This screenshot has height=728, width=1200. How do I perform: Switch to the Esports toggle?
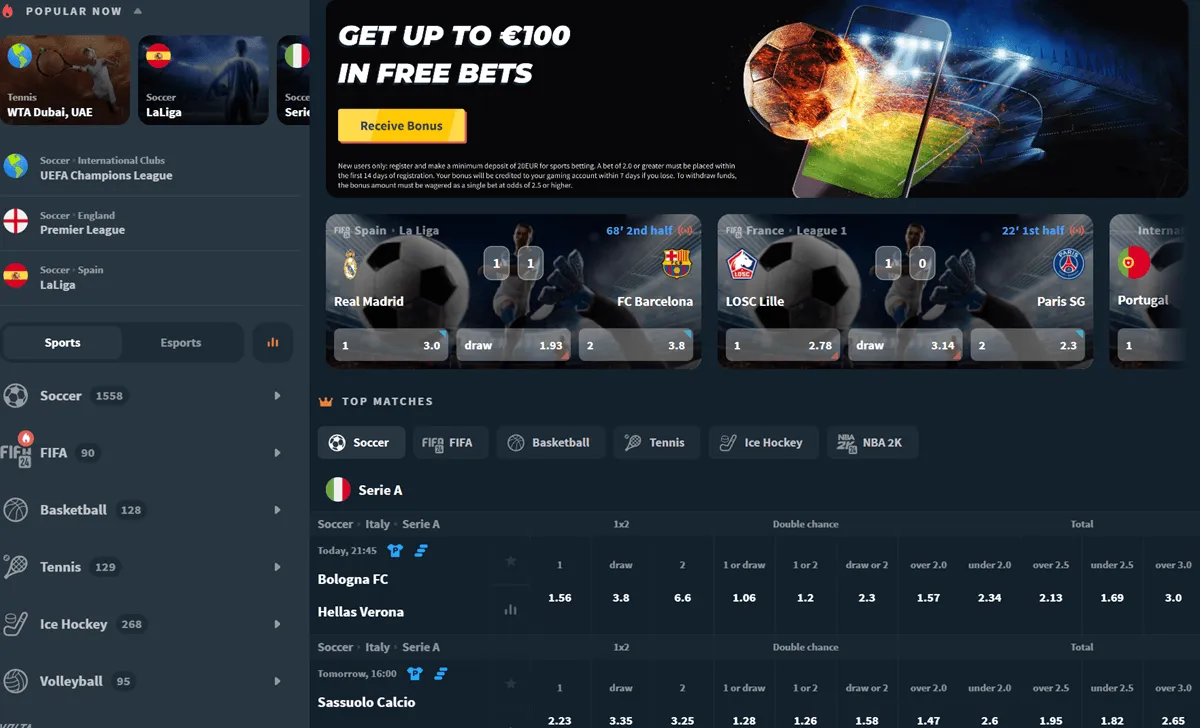(x=181, y=342)
